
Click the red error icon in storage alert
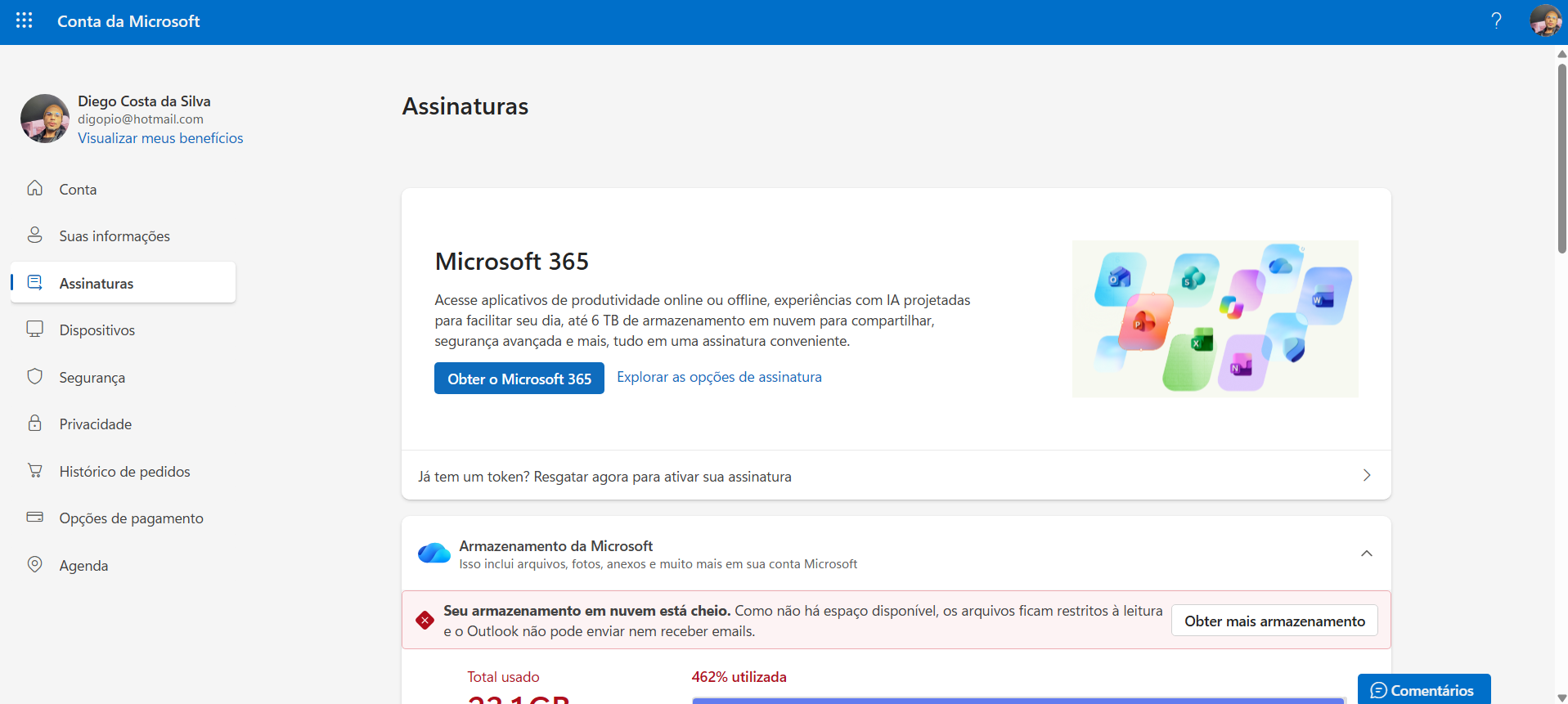[425, 621]
